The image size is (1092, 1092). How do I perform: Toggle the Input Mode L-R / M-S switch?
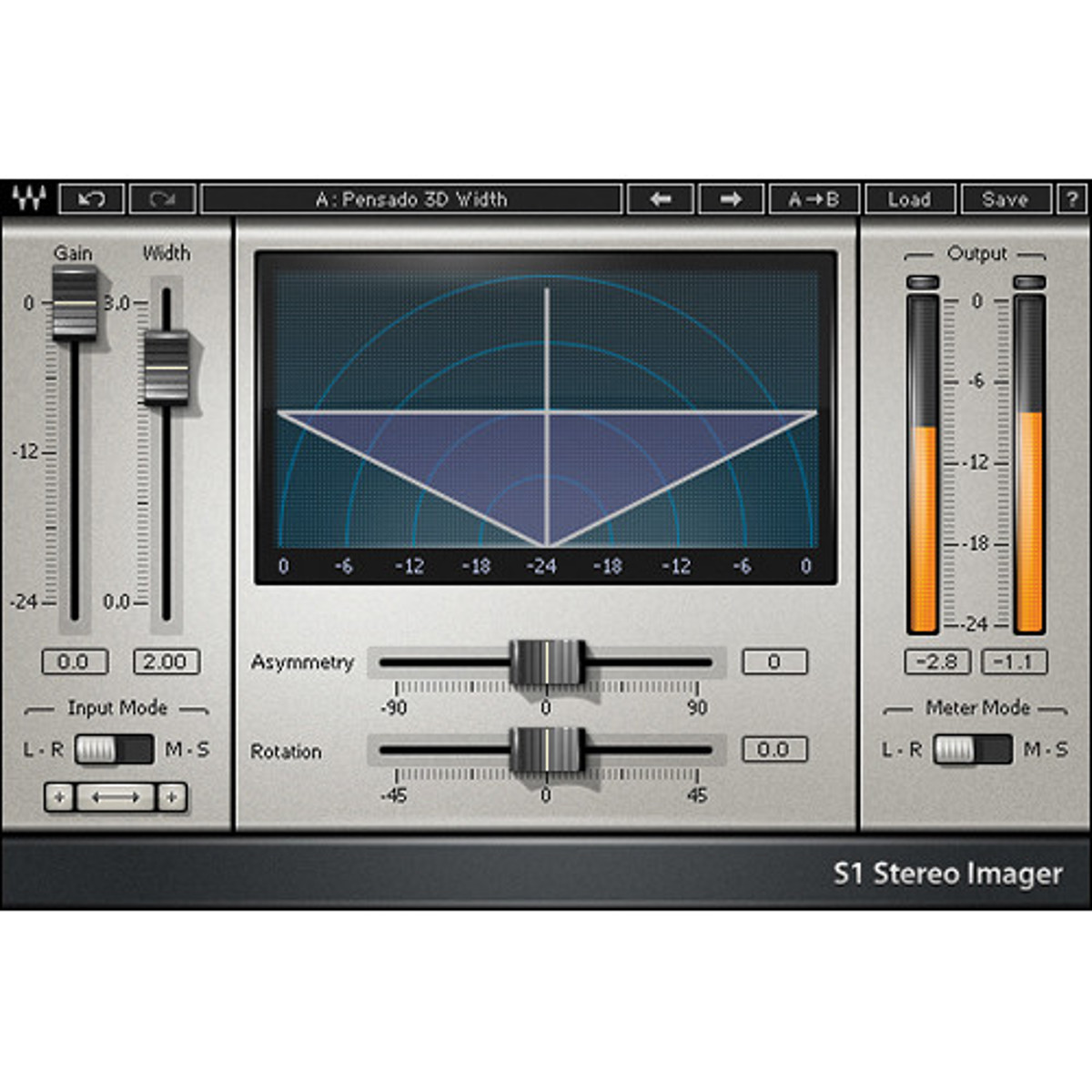(114, 750)
